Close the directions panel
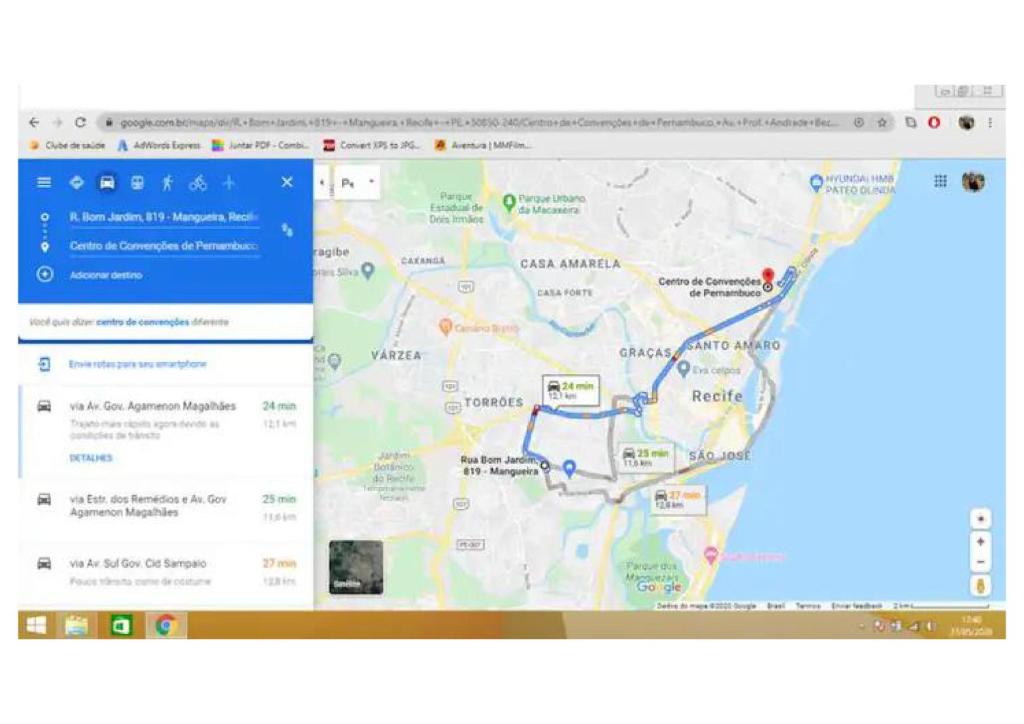1024x724 pixels. [x=287, y=182]
